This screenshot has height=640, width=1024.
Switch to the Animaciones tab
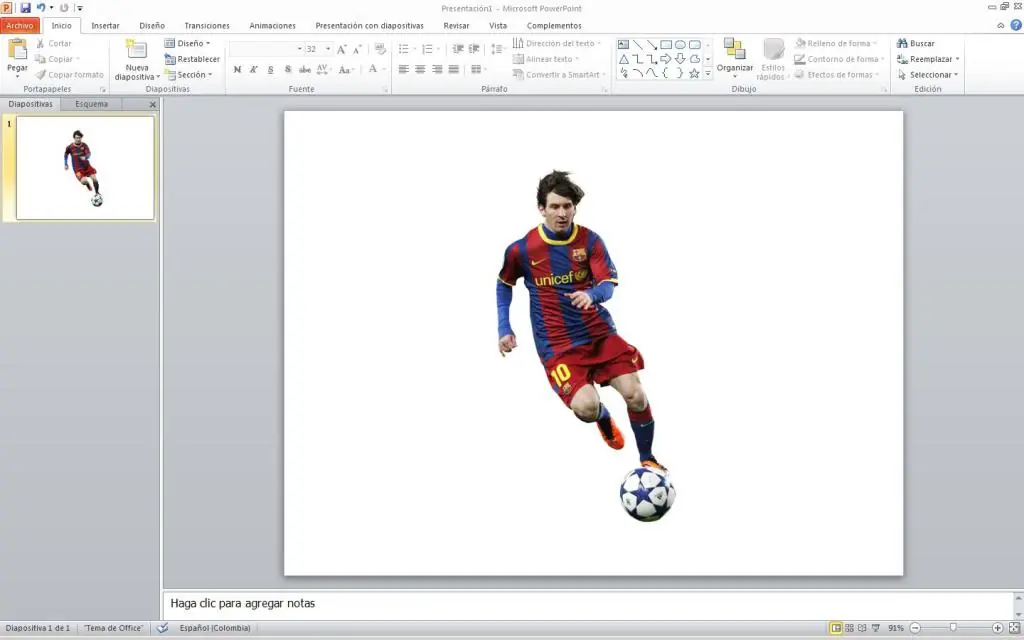(x=272, y=25)
